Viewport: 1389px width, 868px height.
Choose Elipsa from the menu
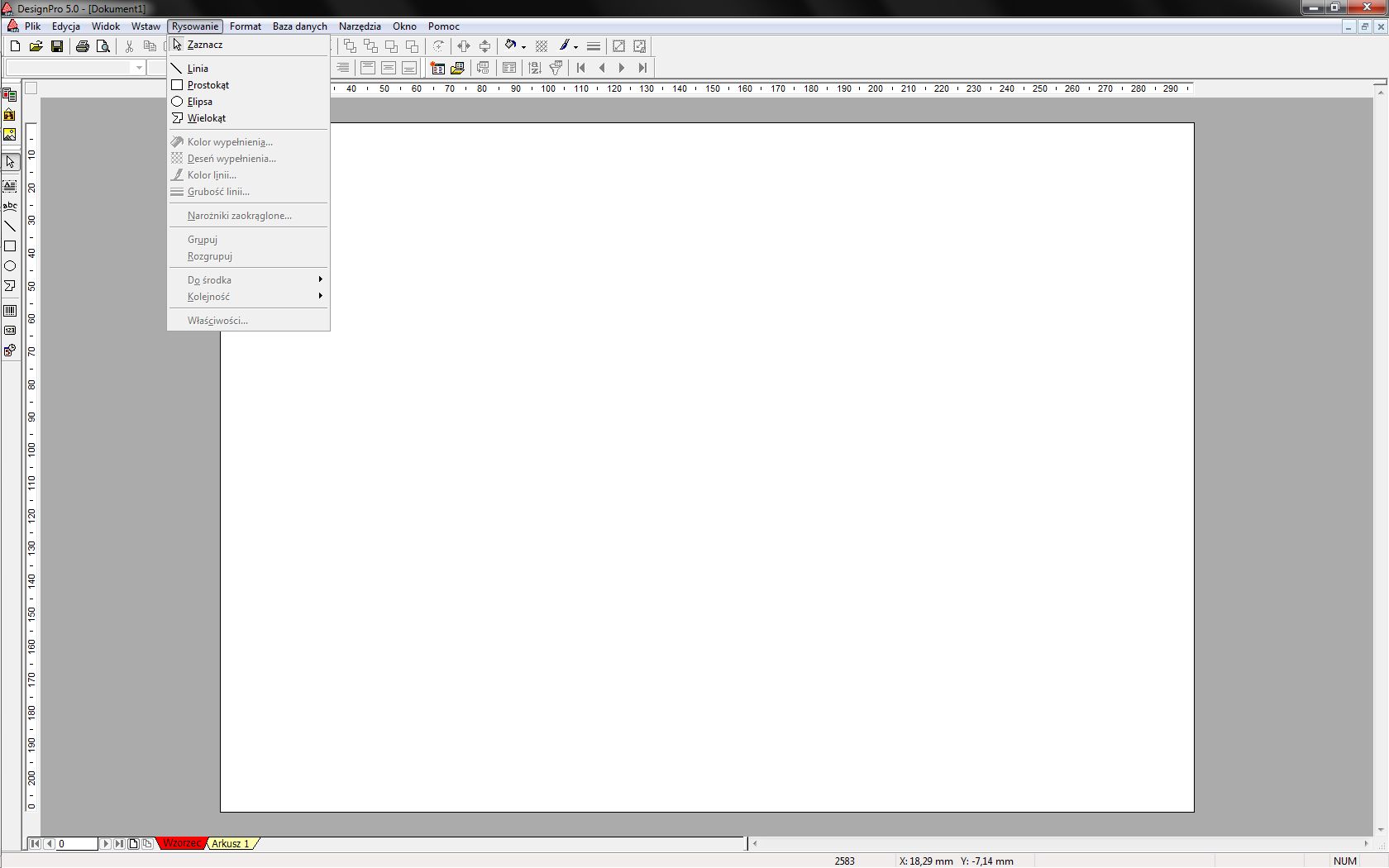[249, 102]
